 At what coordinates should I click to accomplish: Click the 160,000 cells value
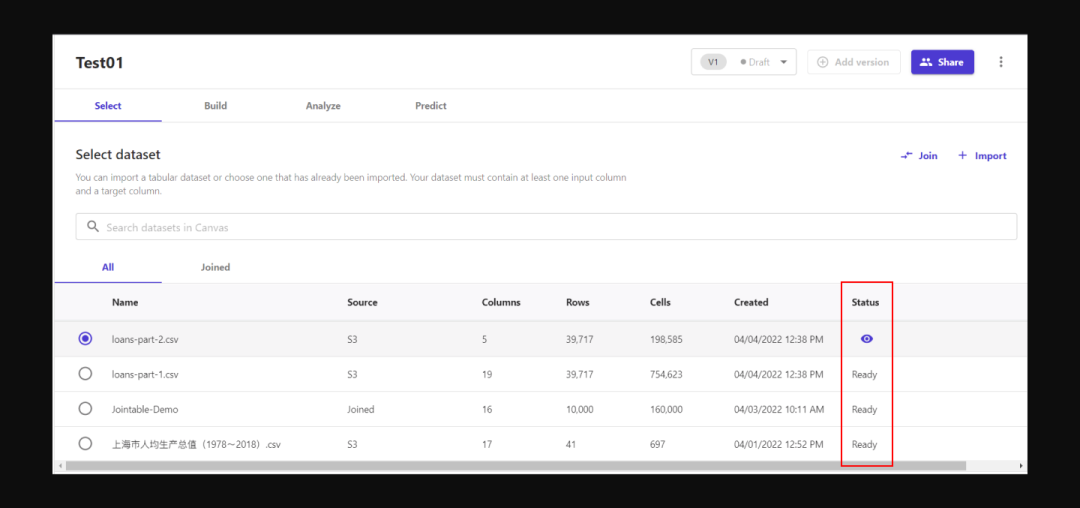click(666, 410)
